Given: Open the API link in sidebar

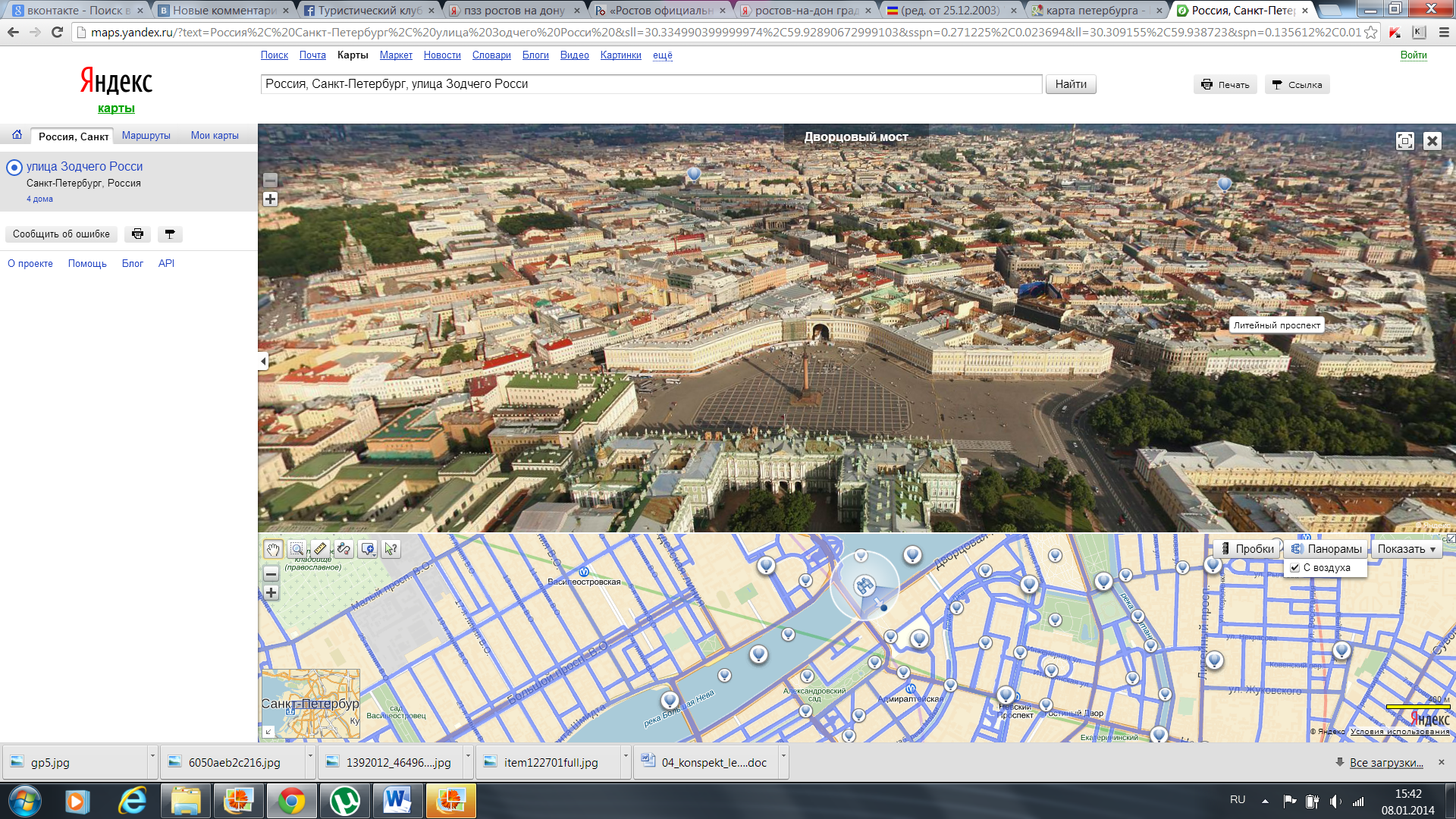Looking at the screenshot, I should (x=166, y=264).
